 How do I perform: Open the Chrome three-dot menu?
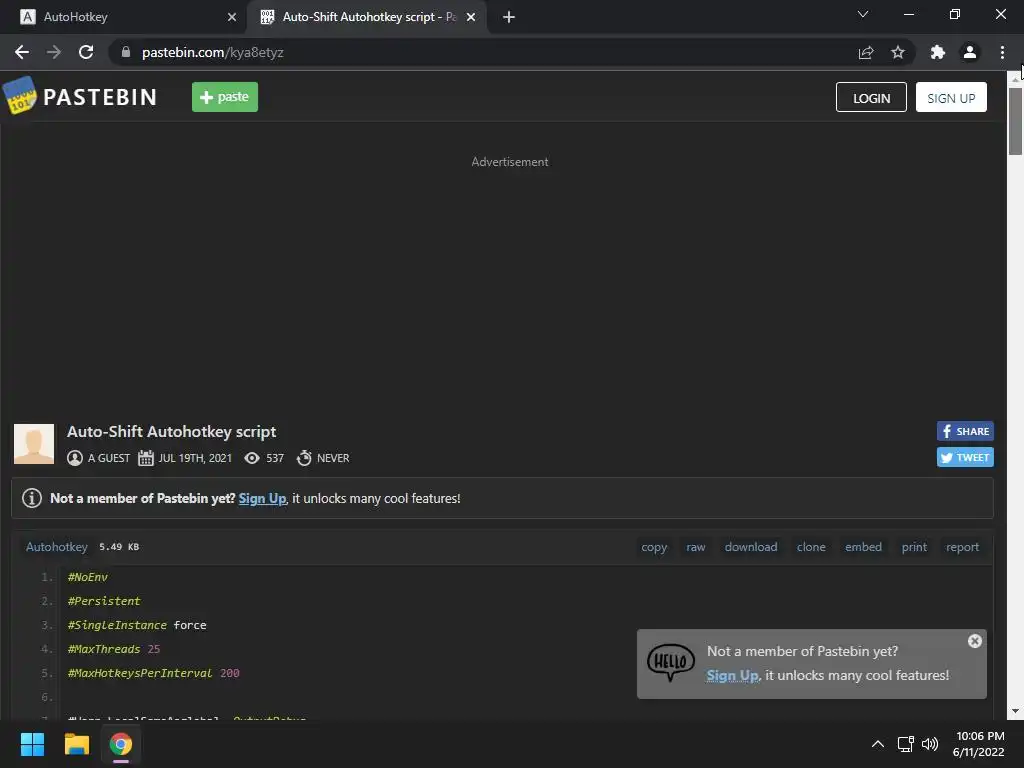point(1002,52)
